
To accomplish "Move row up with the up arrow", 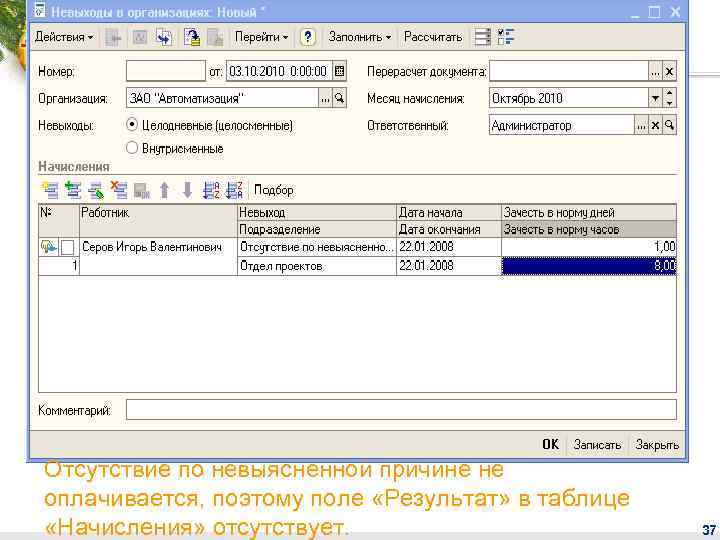I will (x=164, y=190).
